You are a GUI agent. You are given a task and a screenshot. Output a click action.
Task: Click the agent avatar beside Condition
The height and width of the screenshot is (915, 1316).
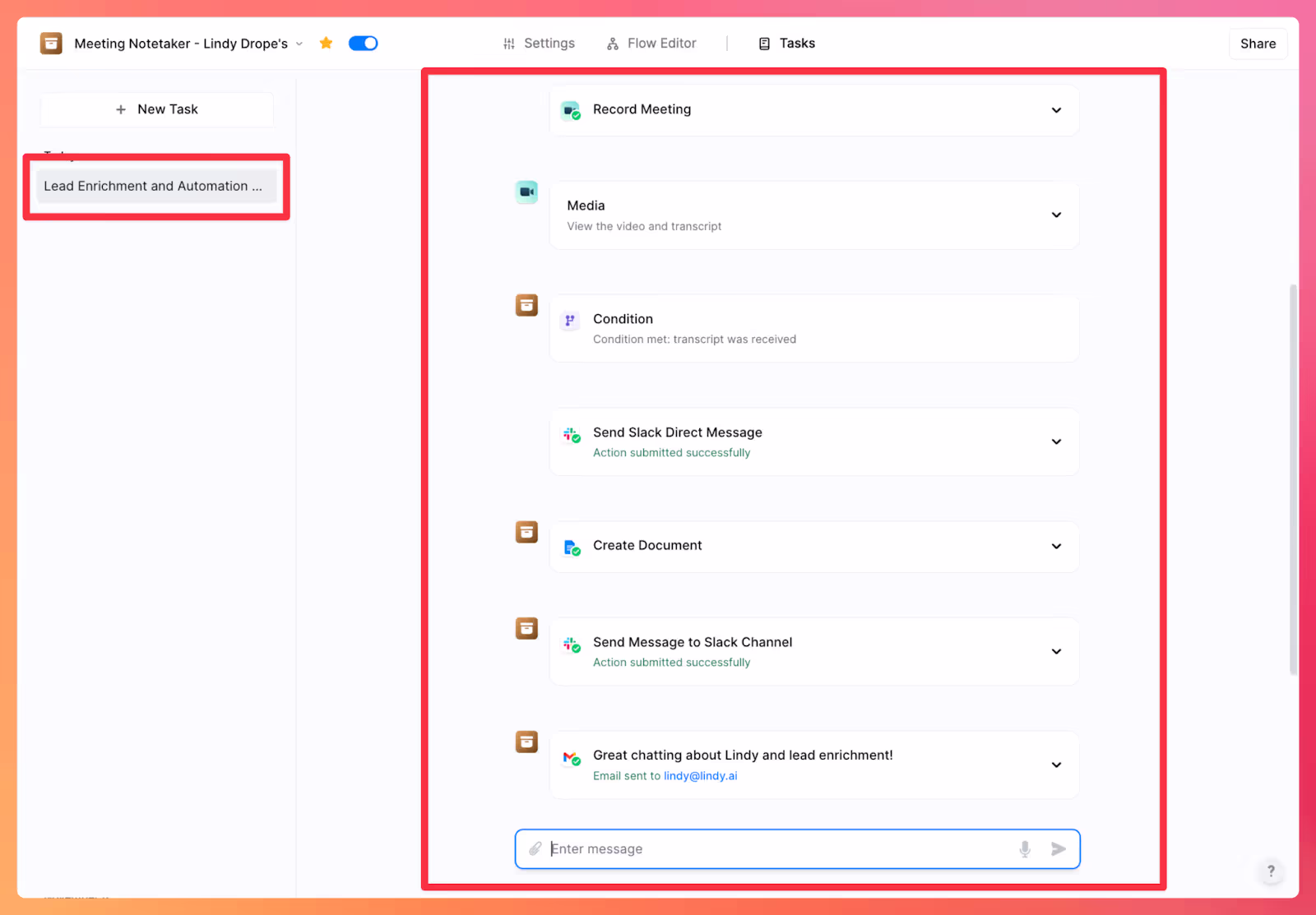(526, 305)
